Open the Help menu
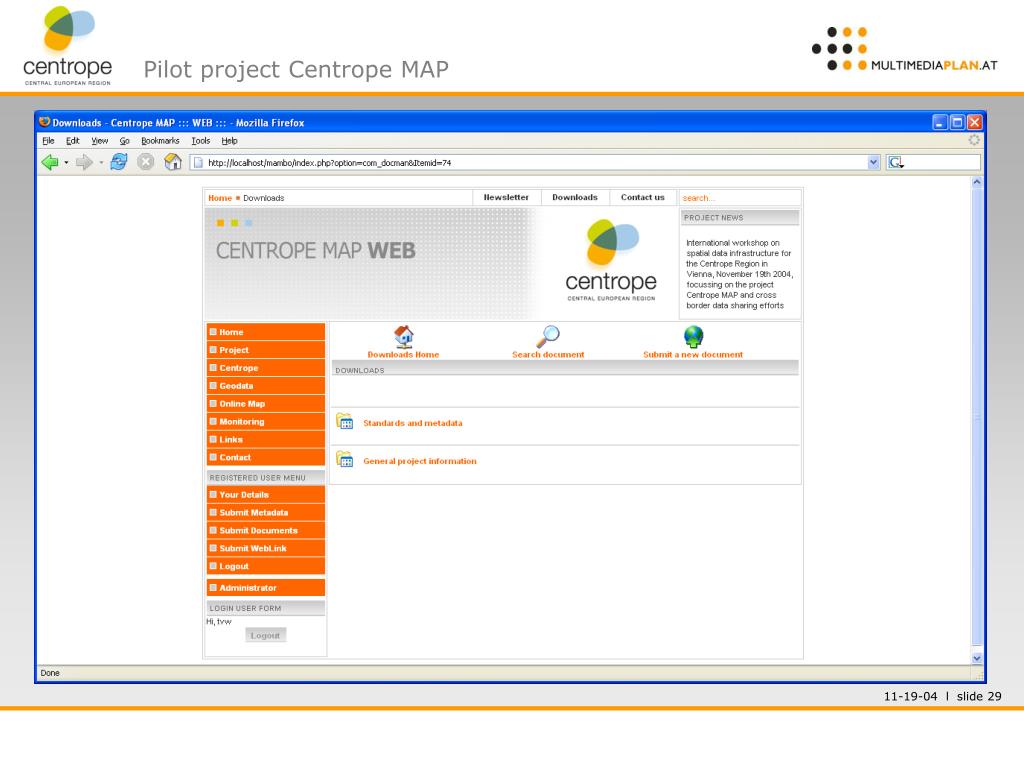1024x768 pixels. (x=229, y=140)
